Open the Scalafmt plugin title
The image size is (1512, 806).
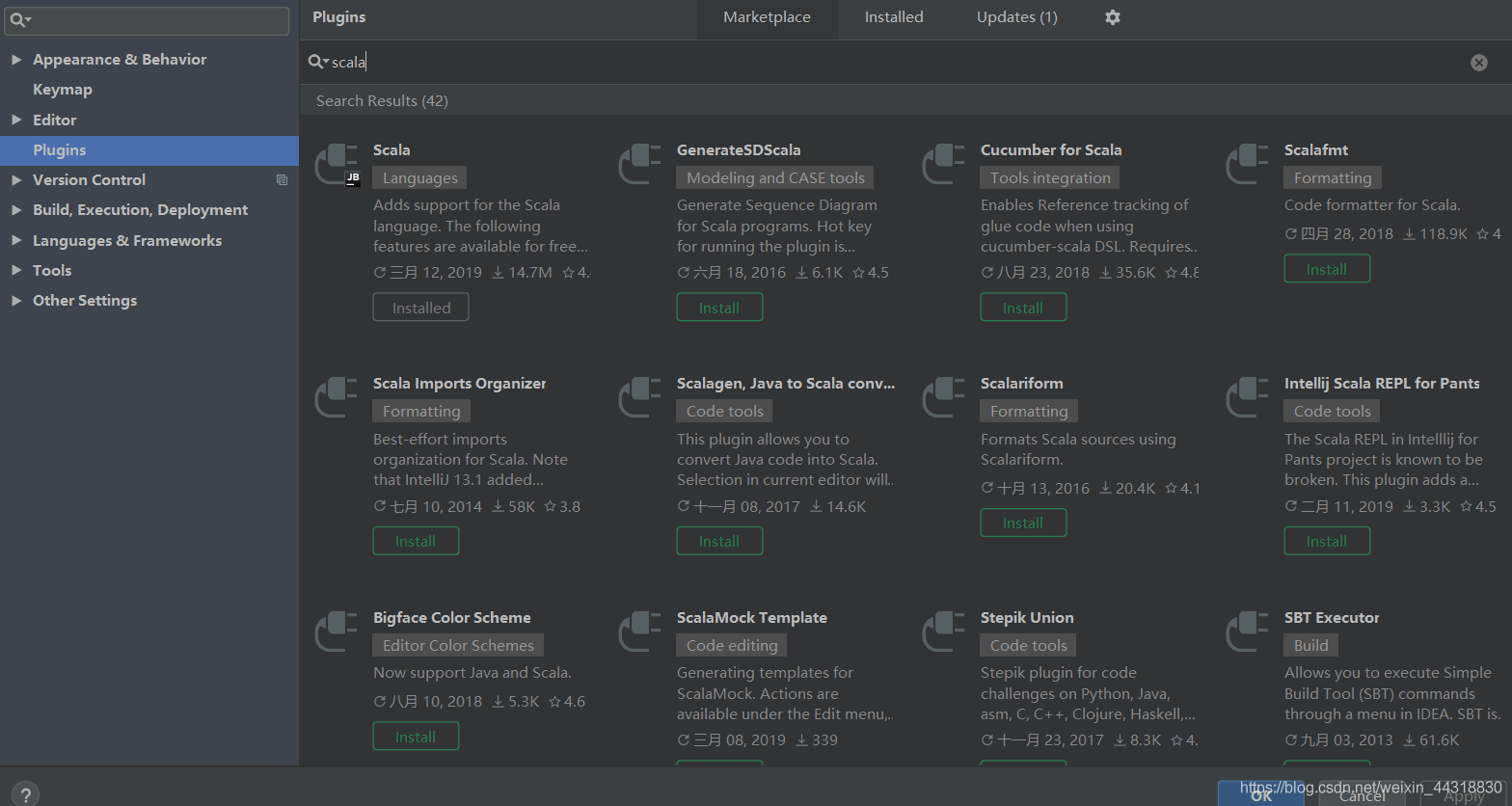coord(1316,150)
